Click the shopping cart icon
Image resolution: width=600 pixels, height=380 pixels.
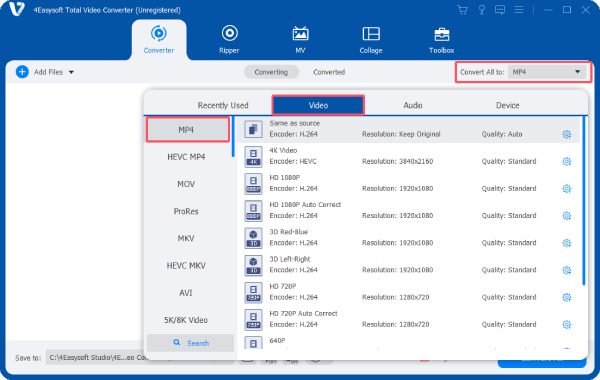(x=463, y=10)
